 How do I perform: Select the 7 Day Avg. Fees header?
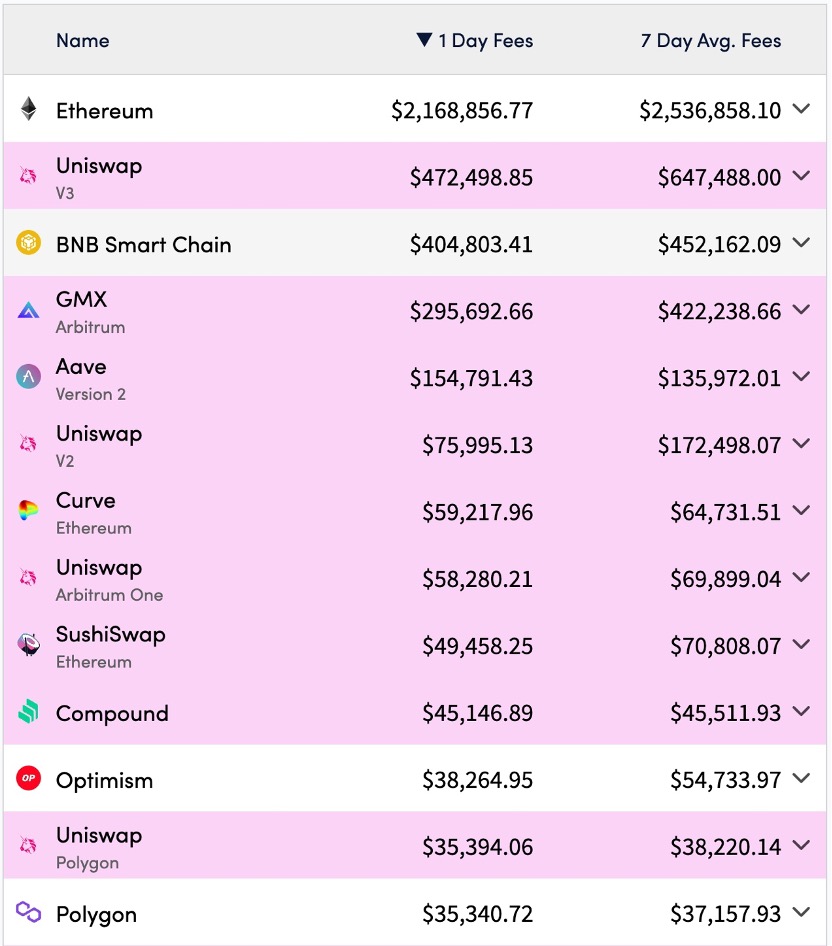(x=710, y=40)
